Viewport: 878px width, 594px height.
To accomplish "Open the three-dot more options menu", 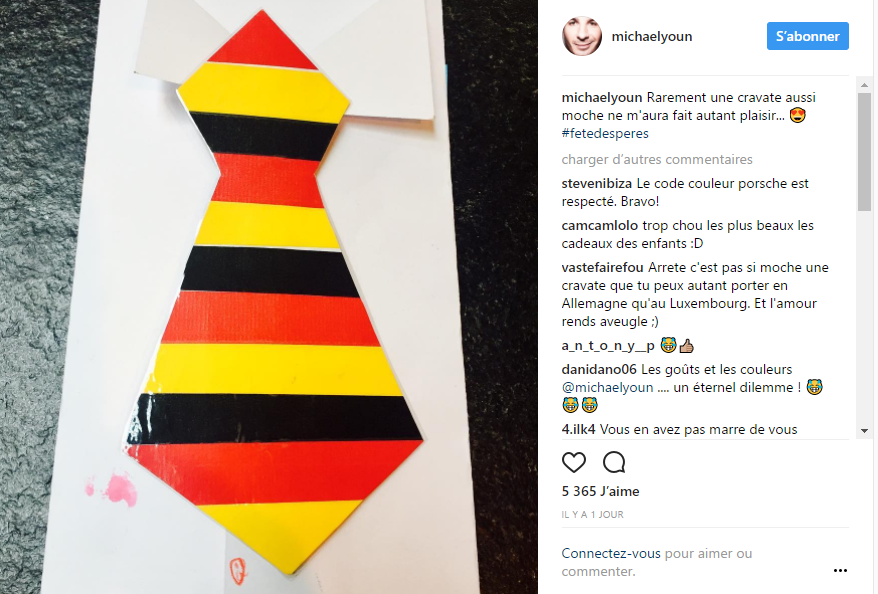I will coord(840,570).
